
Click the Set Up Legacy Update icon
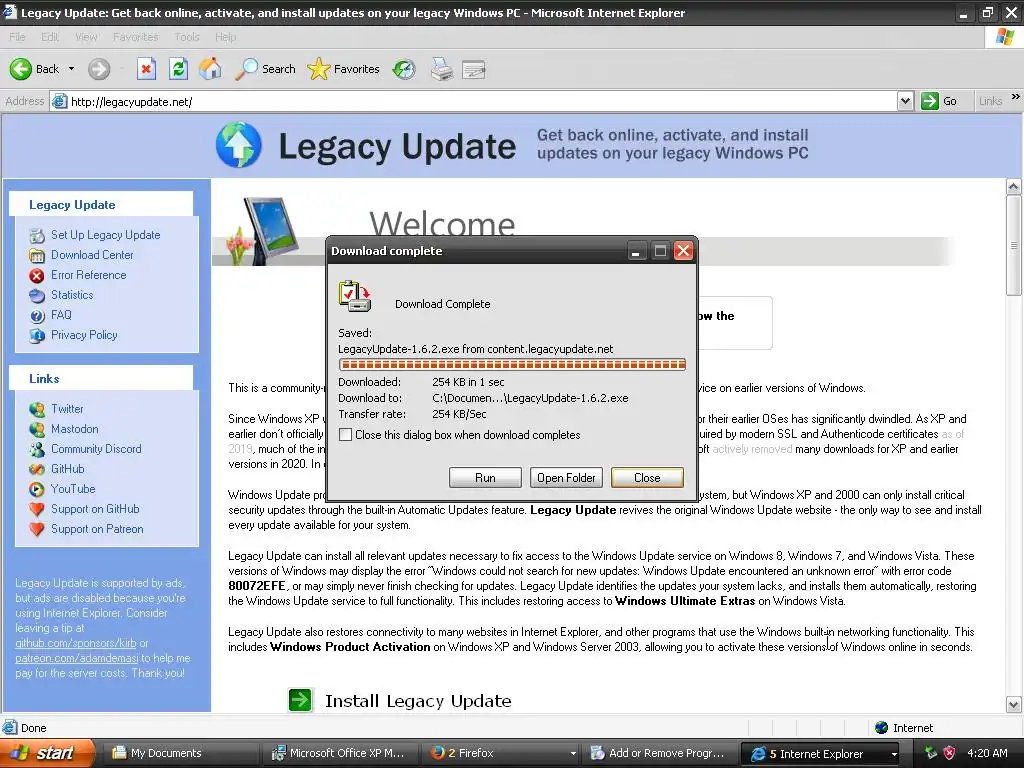coord(37,235)
